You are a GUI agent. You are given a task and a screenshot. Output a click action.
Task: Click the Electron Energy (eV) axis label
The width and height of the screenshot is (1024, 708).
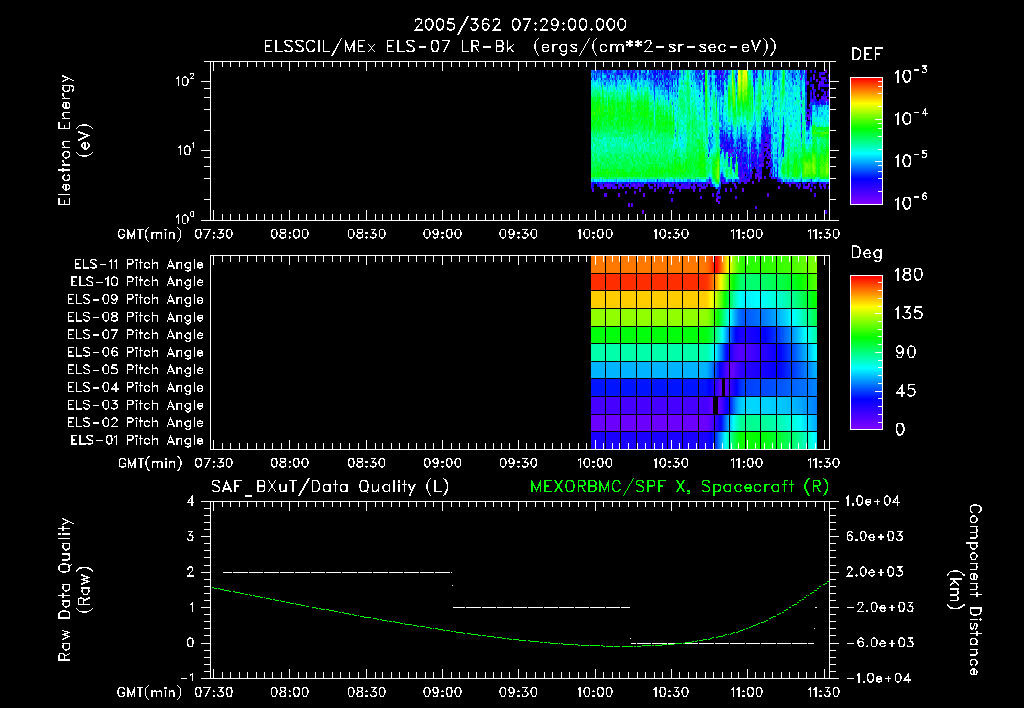74,140
